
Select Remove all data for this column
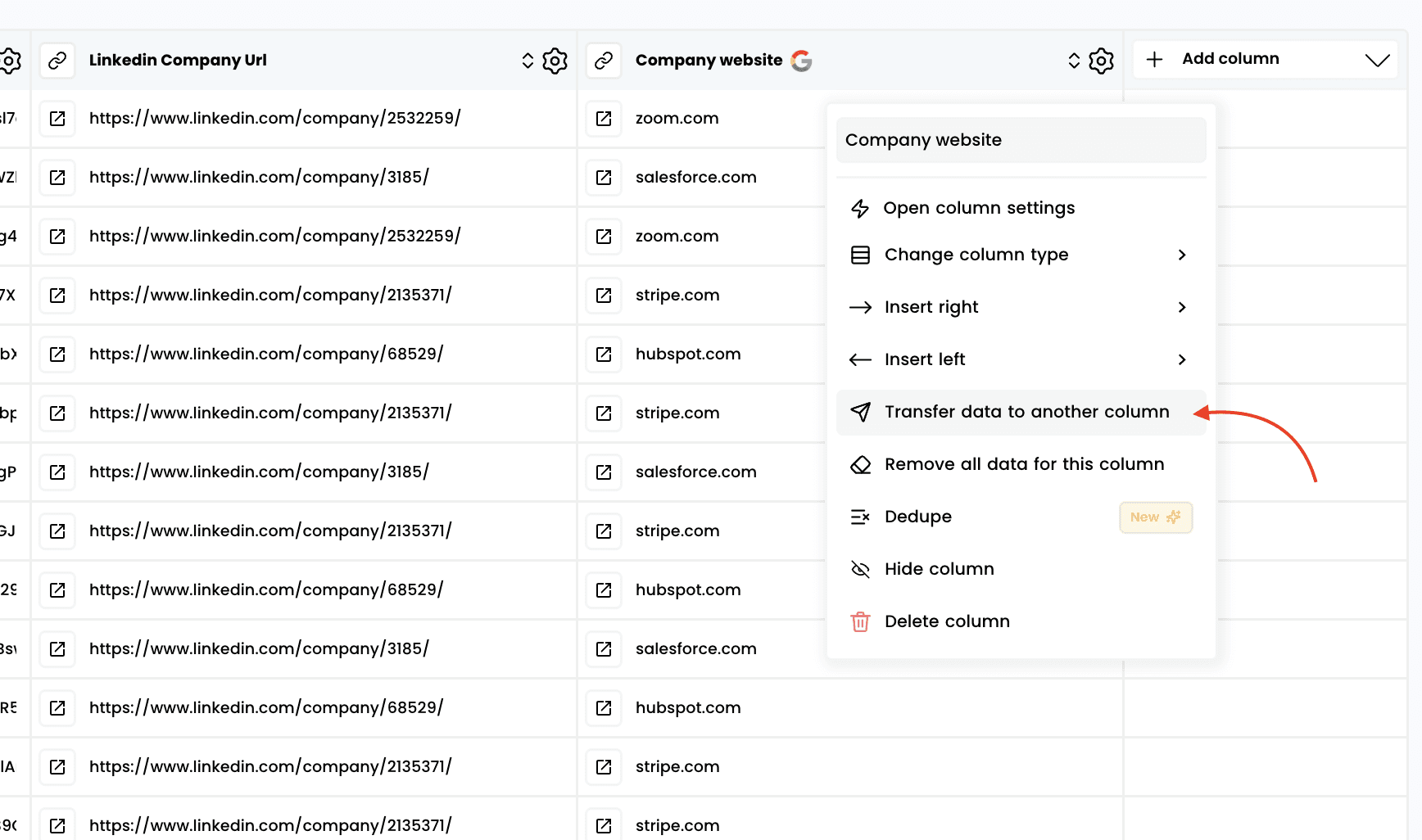tap(1021, 464)
